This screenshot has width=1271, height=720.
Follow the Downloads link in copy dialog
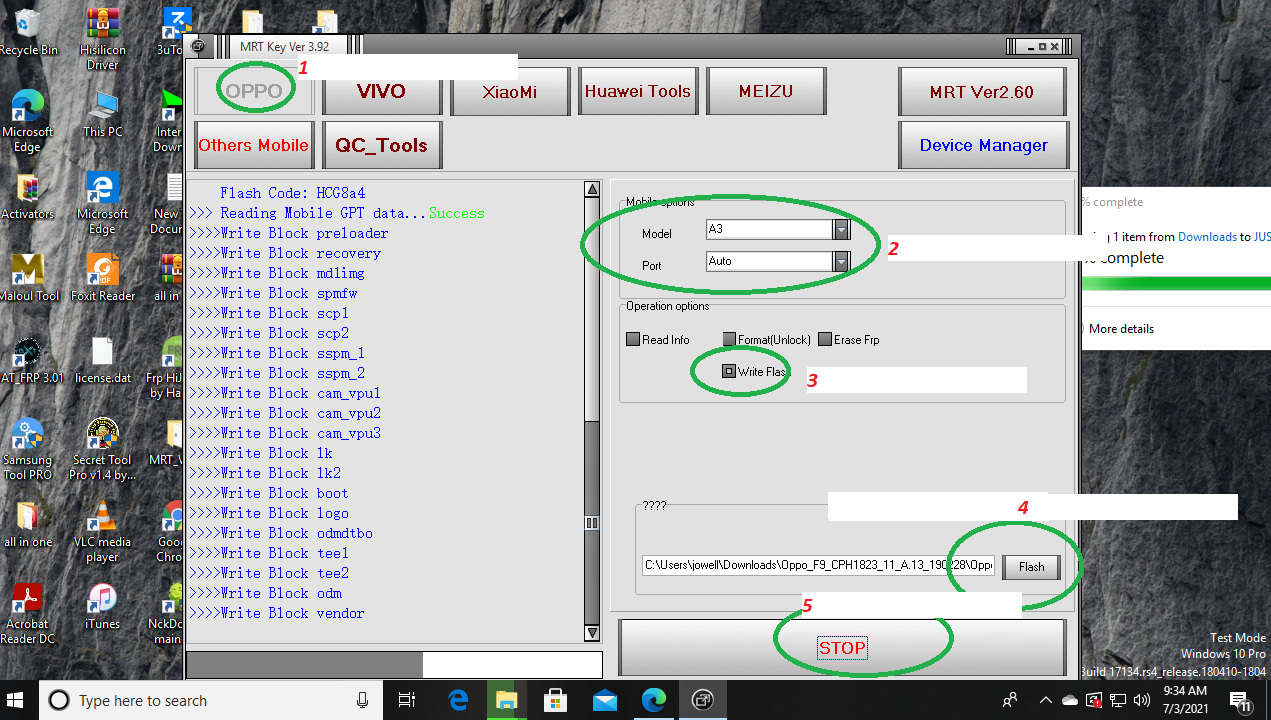coord(1207,237)
